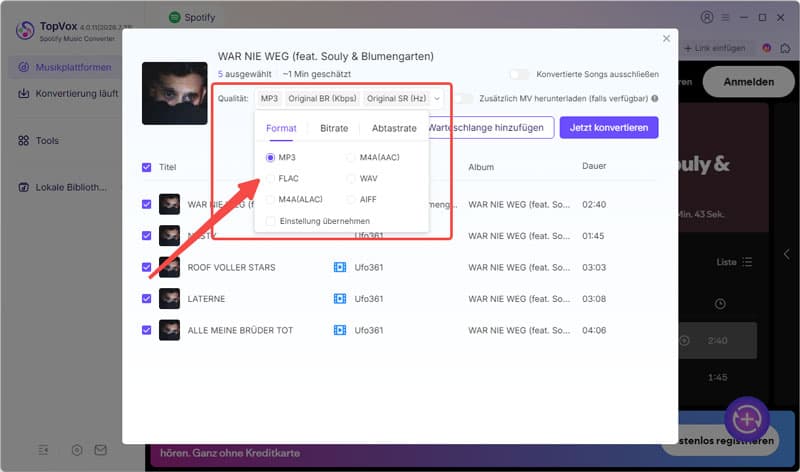Click the round add-to-convert floating button
The width and height of the screenshot is (800, 472).
(747, 419)
